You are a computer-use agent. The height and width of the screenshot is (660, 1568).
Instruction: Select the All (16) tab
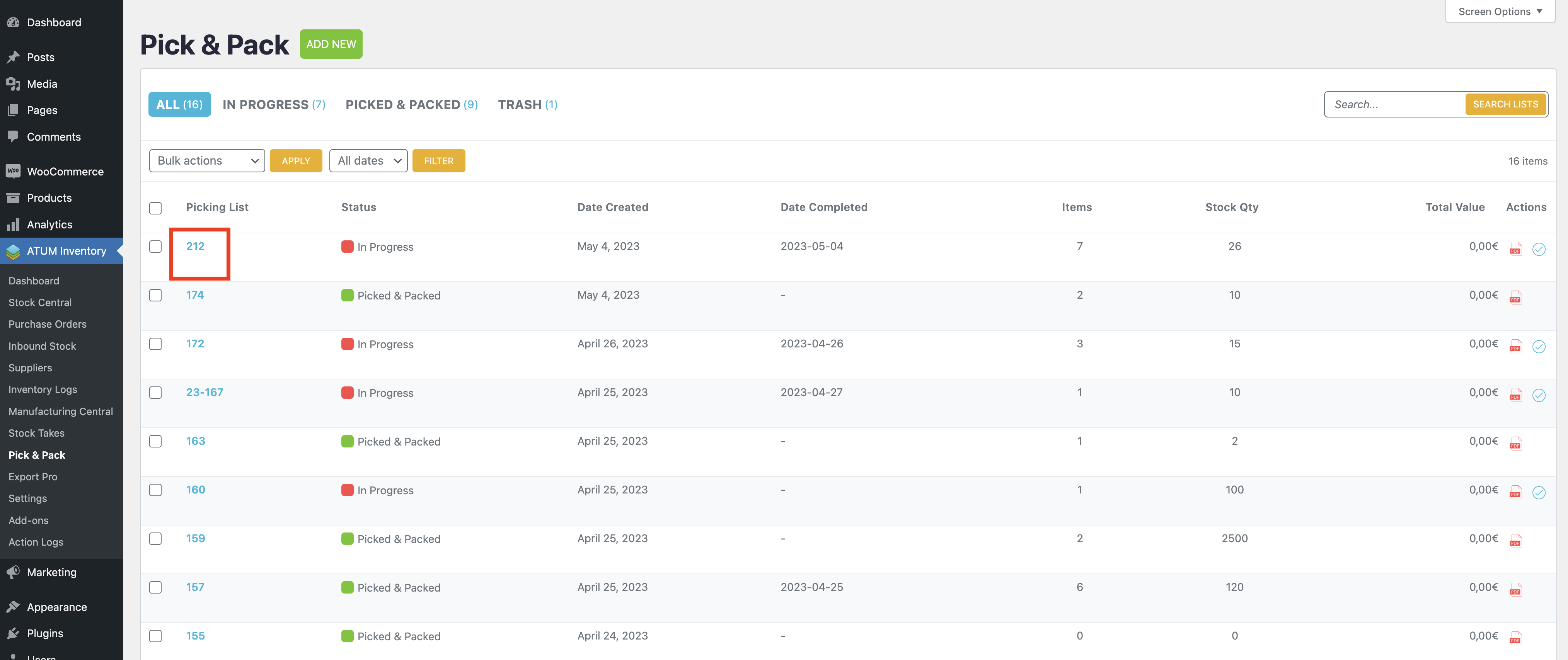[x=179, y=105]
